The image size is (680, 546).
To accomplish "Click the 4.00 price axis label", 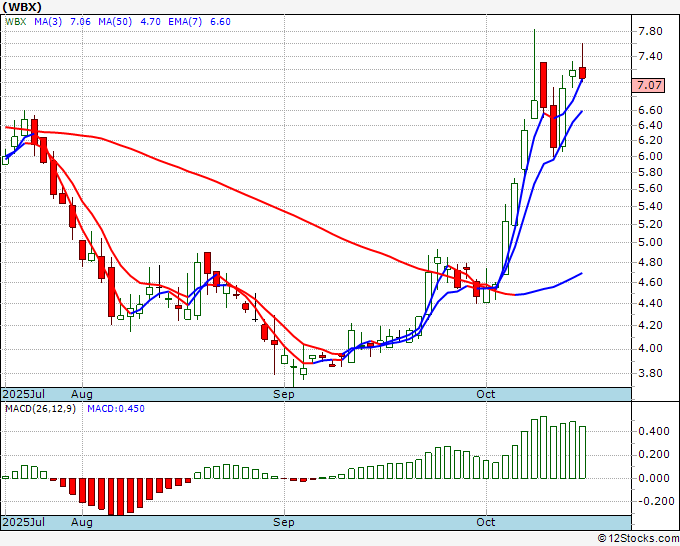I will (650, 348).
